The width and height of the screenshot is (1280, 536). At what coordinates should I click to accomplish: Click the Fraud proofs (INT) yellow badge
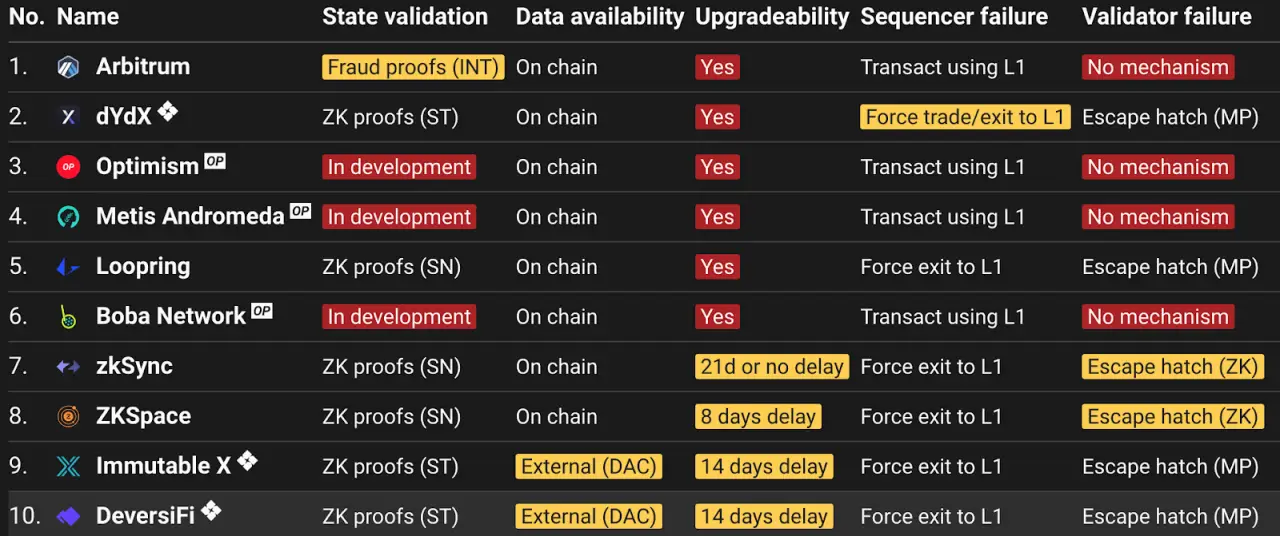[413, 67]
